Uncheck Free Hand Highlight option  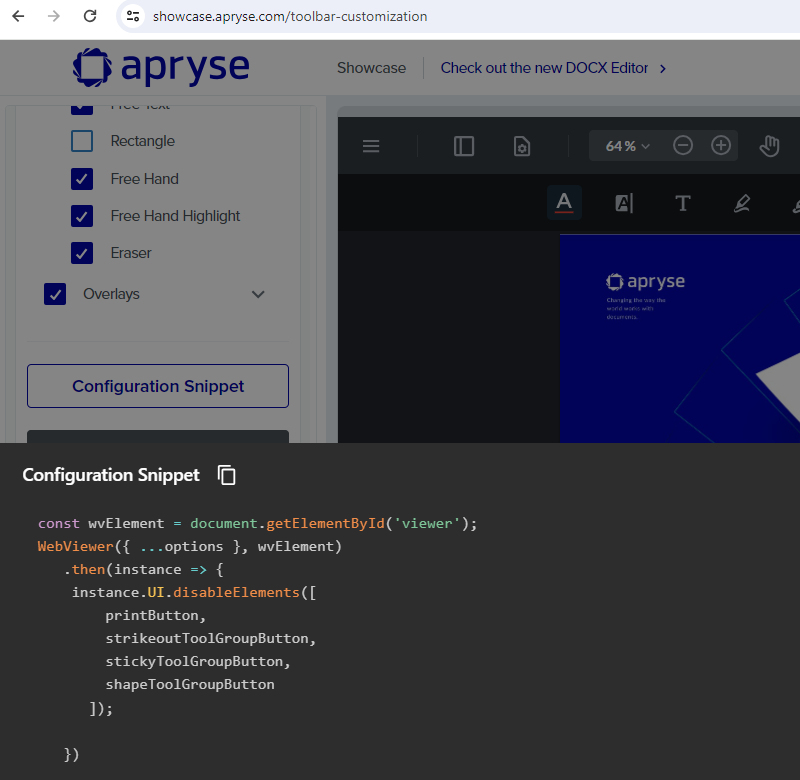point(82,216)
